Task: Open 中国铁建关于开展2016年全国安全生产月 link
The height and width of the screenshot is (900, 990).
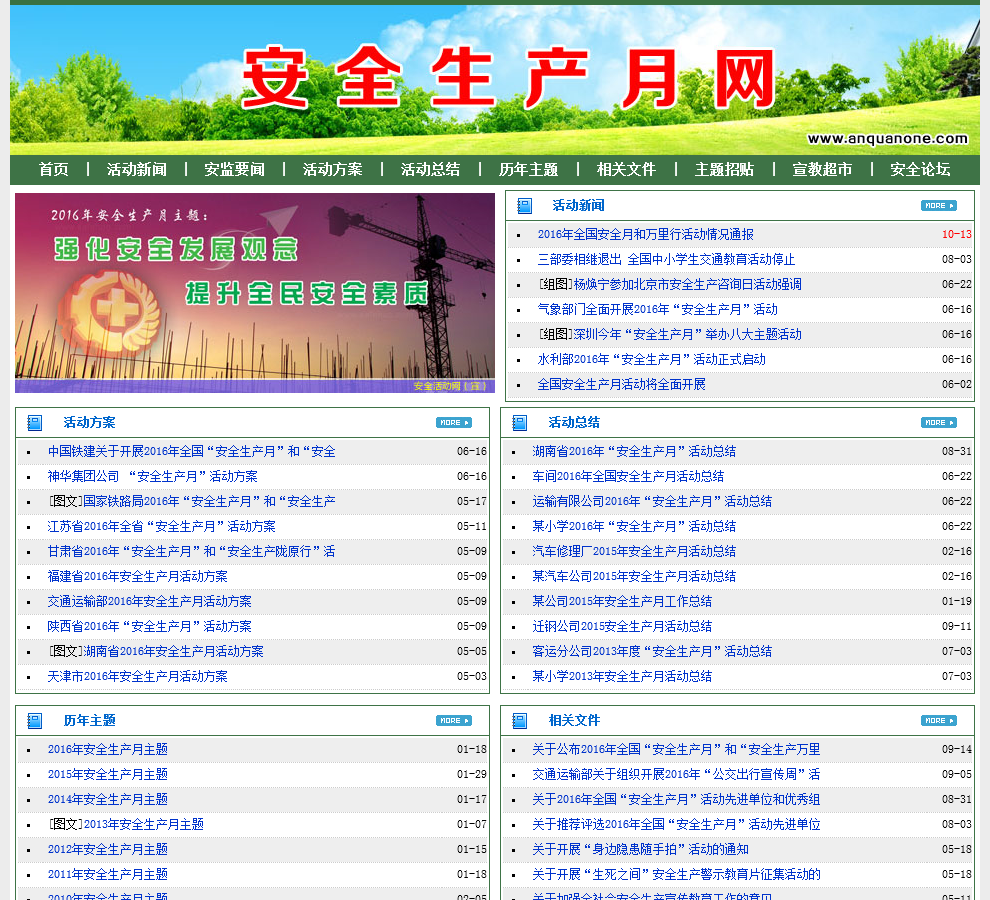Action: [x=191, y=452]
